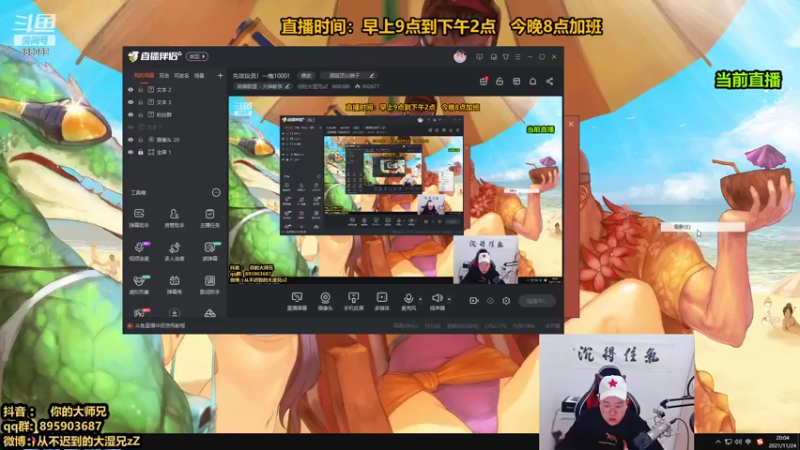
Task: Click the go-live status button
Action: [x=537, y=301]
